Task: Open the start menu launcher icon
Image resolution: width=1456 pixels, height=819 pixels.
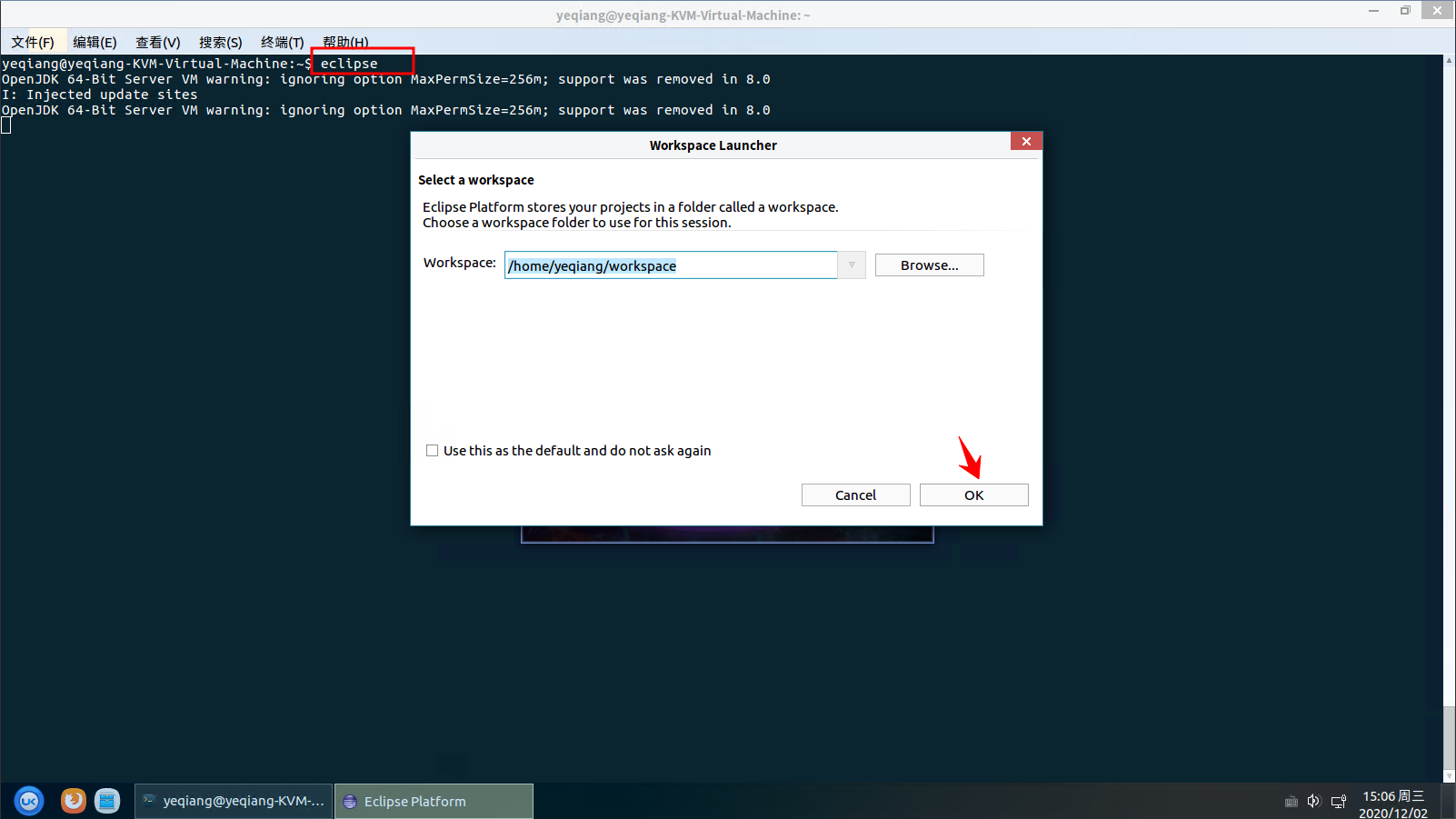Action: tap(29, 801)
